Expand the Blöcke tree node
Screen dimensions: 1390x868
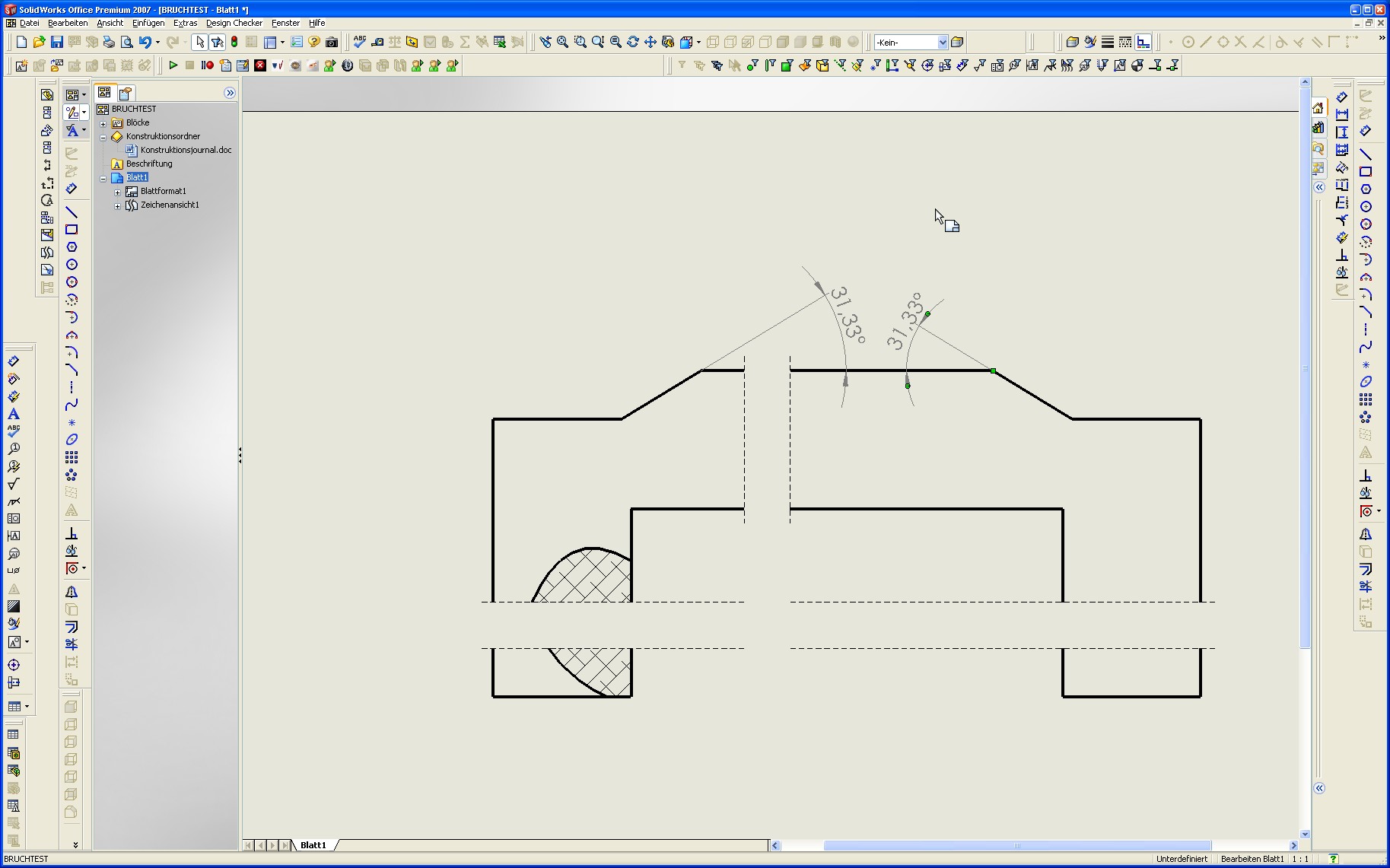click(x=103, y=123)
